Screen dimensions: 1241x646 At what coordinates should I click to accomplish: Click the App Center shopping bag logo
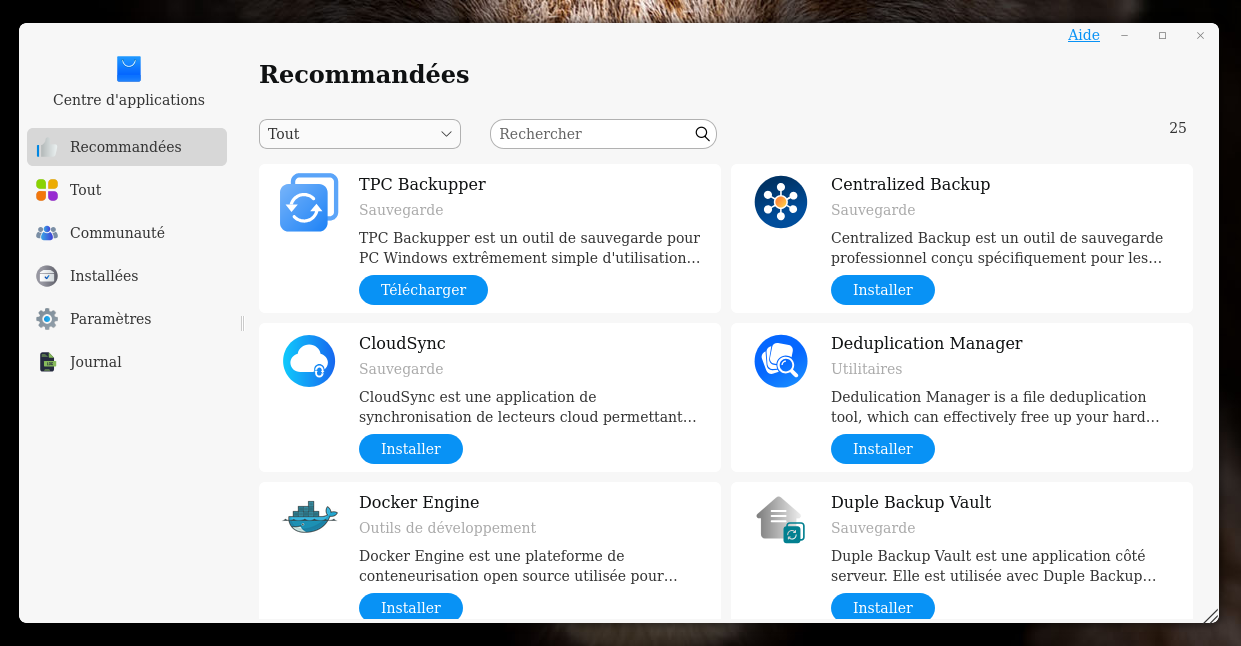click(x=129, y=69)
